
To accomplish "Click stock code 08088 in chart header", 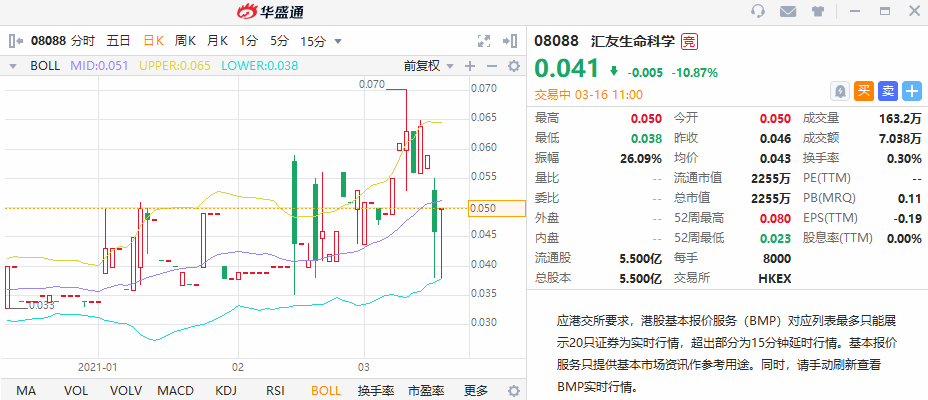I will tap(47, 41).
